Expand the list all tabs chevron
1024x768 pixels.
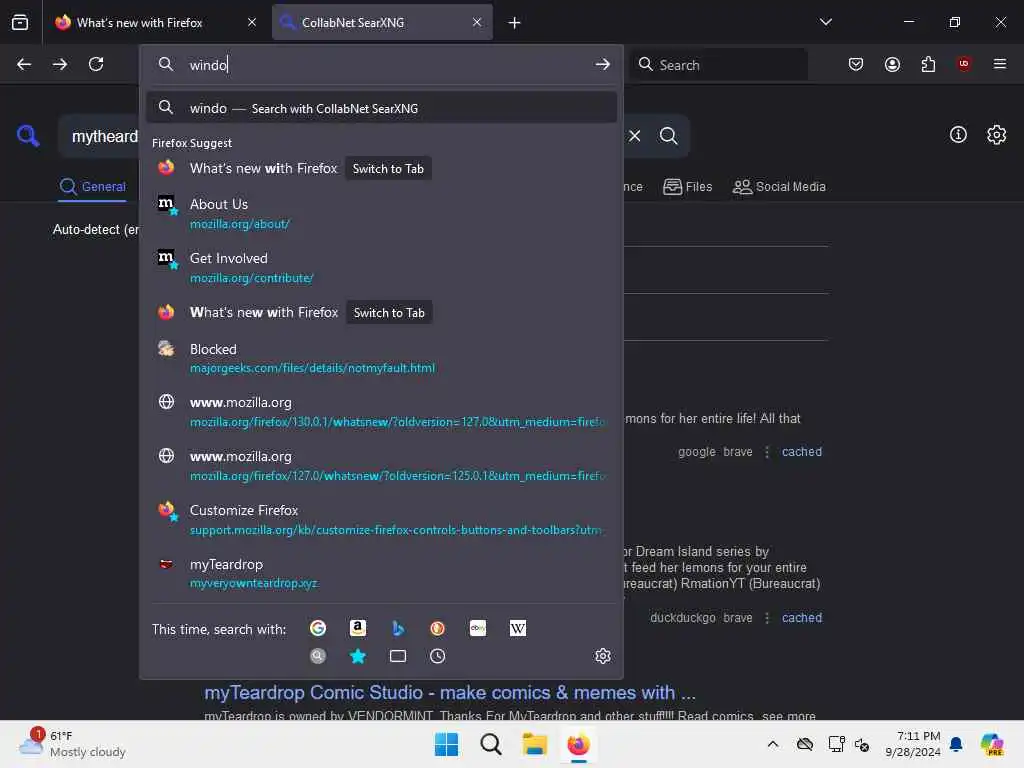coord(826,22)
